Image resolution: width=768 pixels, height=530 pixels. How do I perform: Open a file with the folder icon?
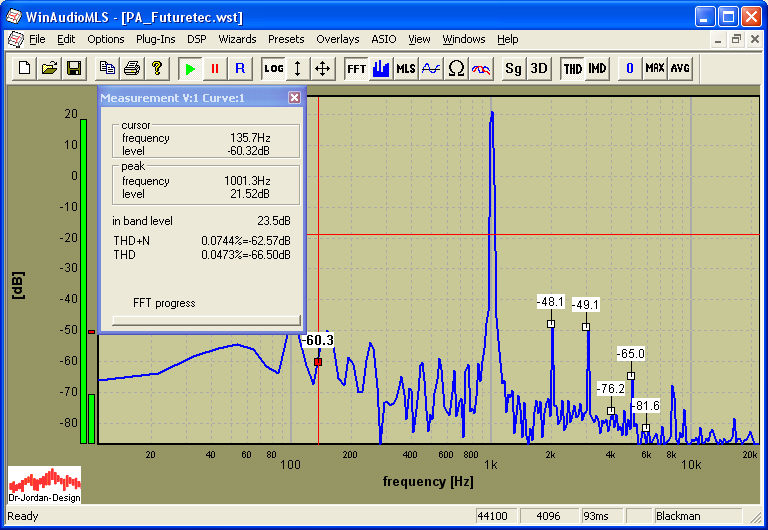point(49,68)
